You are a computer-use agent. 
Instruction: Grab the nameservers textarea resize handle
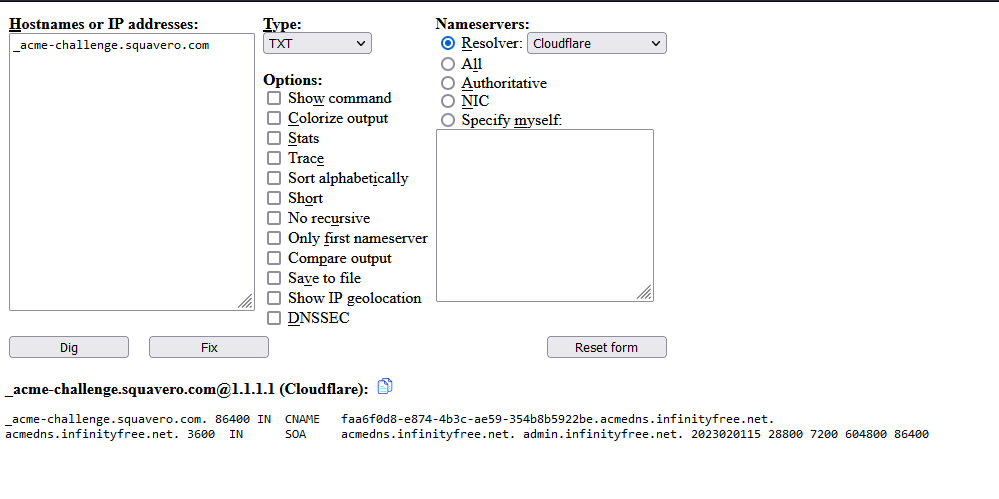644,293
